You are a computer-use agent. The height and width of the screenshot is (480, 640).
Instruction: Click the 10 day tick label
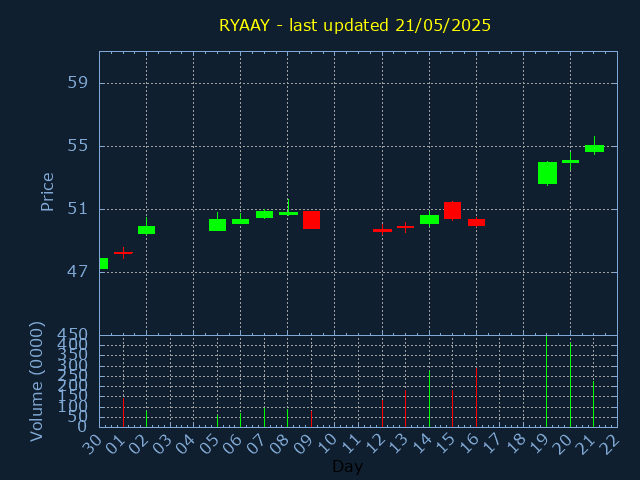point(328,444)
